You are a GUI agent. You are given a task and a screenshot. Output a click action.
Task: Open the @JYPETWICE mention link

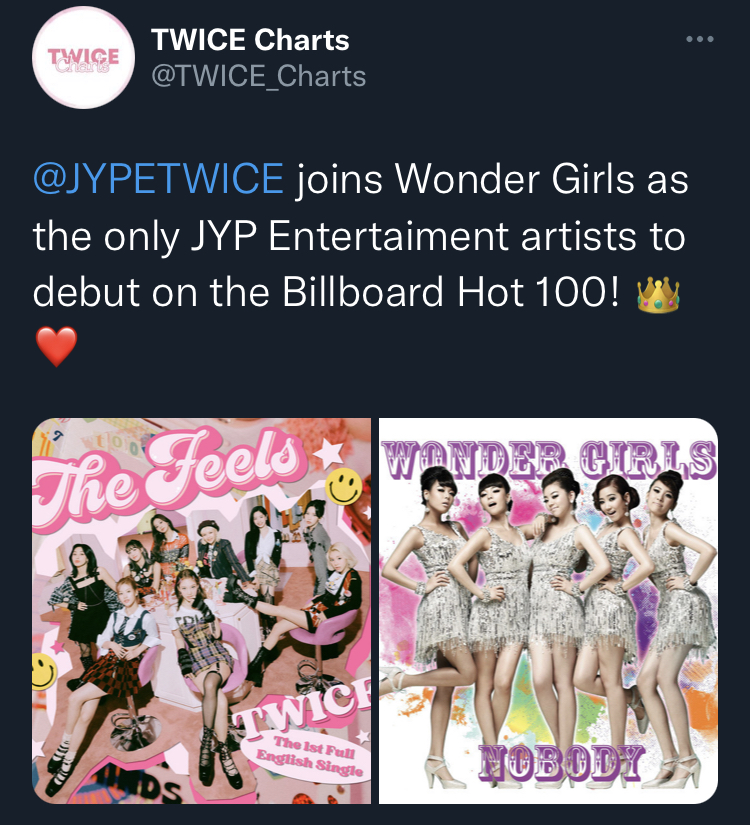pos(158,179)
